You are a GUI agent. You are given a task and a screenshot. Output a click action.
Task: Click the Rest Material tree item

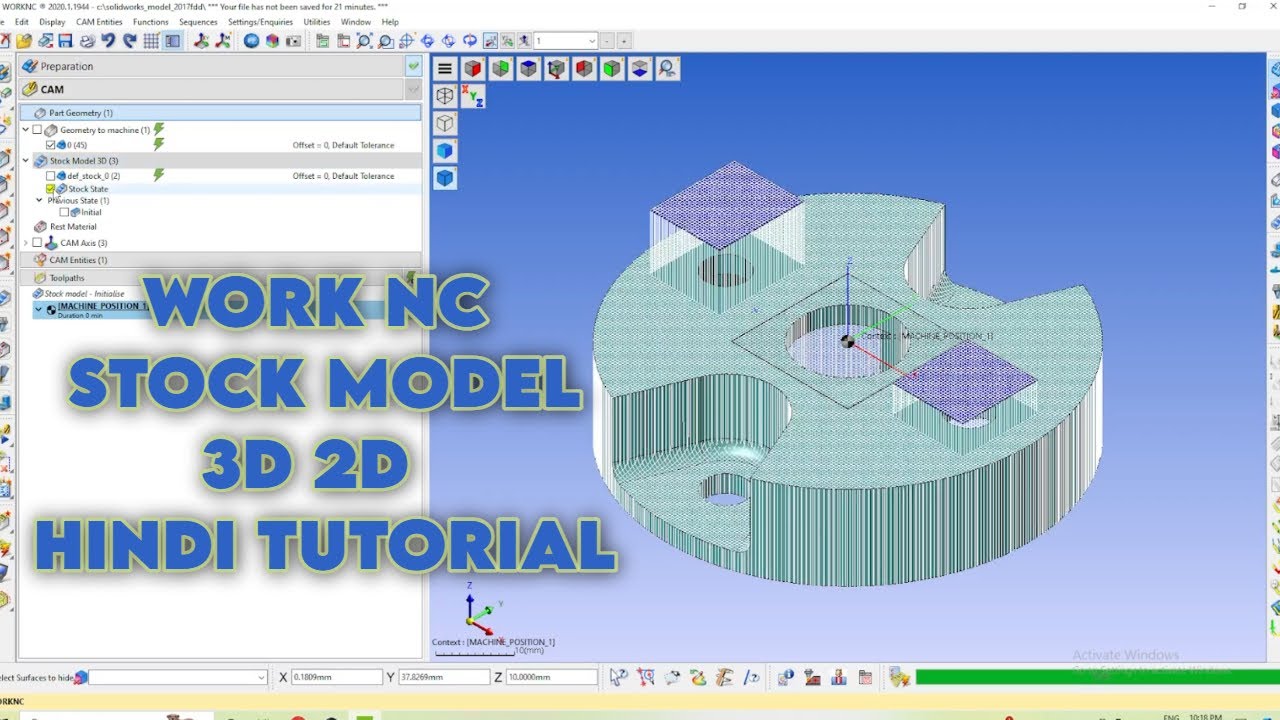73,227
